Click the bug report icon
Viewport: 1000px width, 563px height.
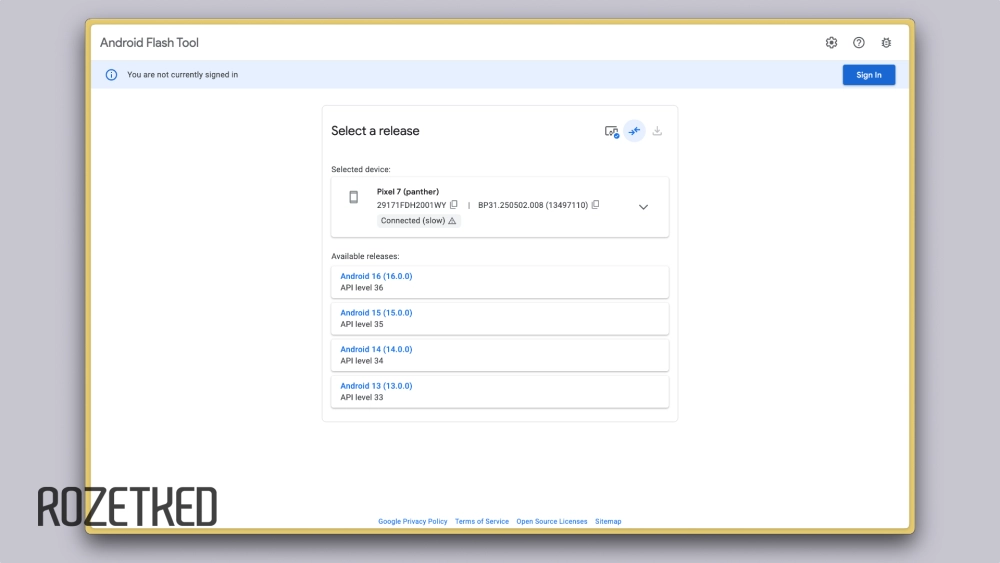point(886,43)
